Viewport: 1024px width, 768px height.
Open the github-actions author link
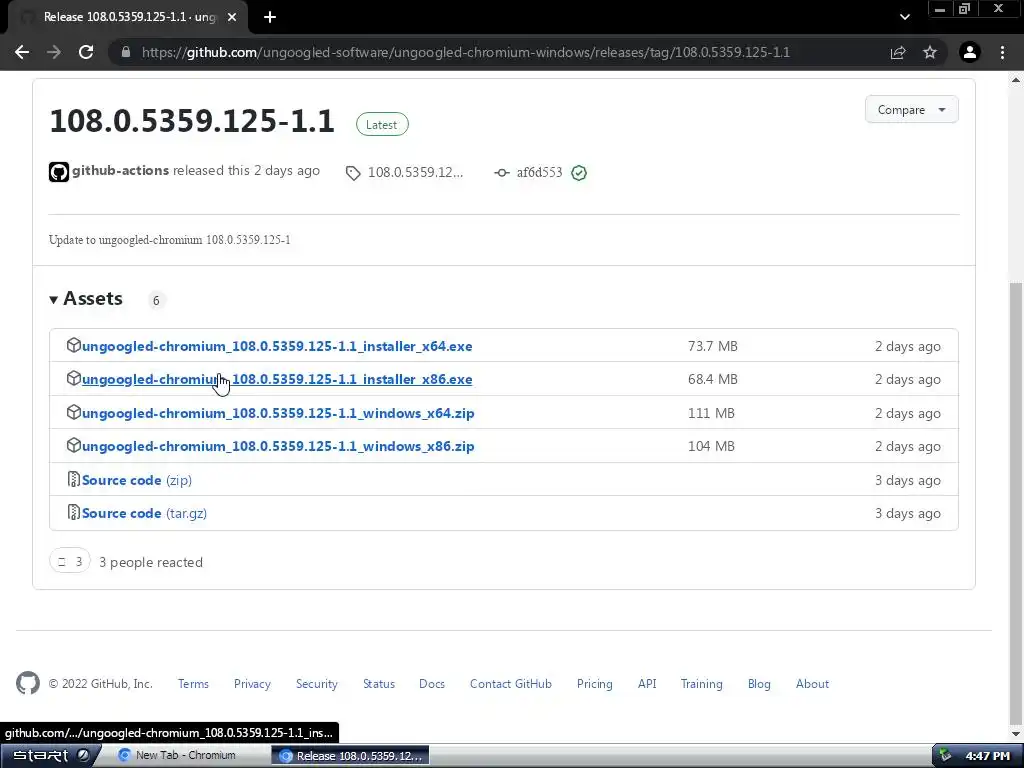(120, 170)
